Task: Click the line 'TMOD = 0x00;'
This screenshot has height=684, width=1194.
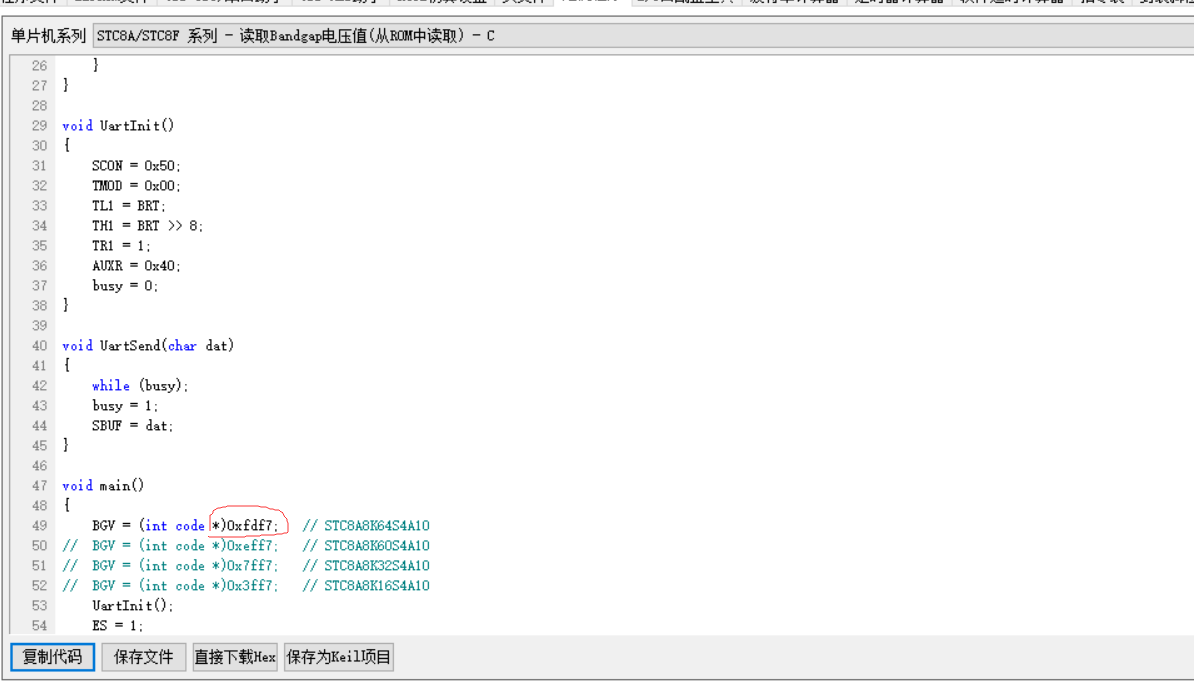Action: (136, 186)
